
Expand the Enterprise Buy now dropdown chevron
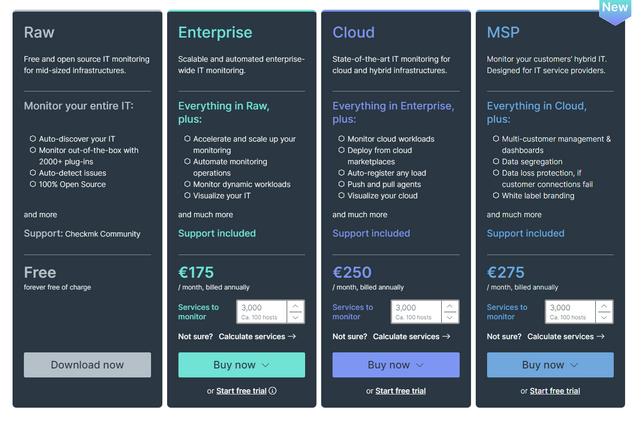tap(265, 365)
